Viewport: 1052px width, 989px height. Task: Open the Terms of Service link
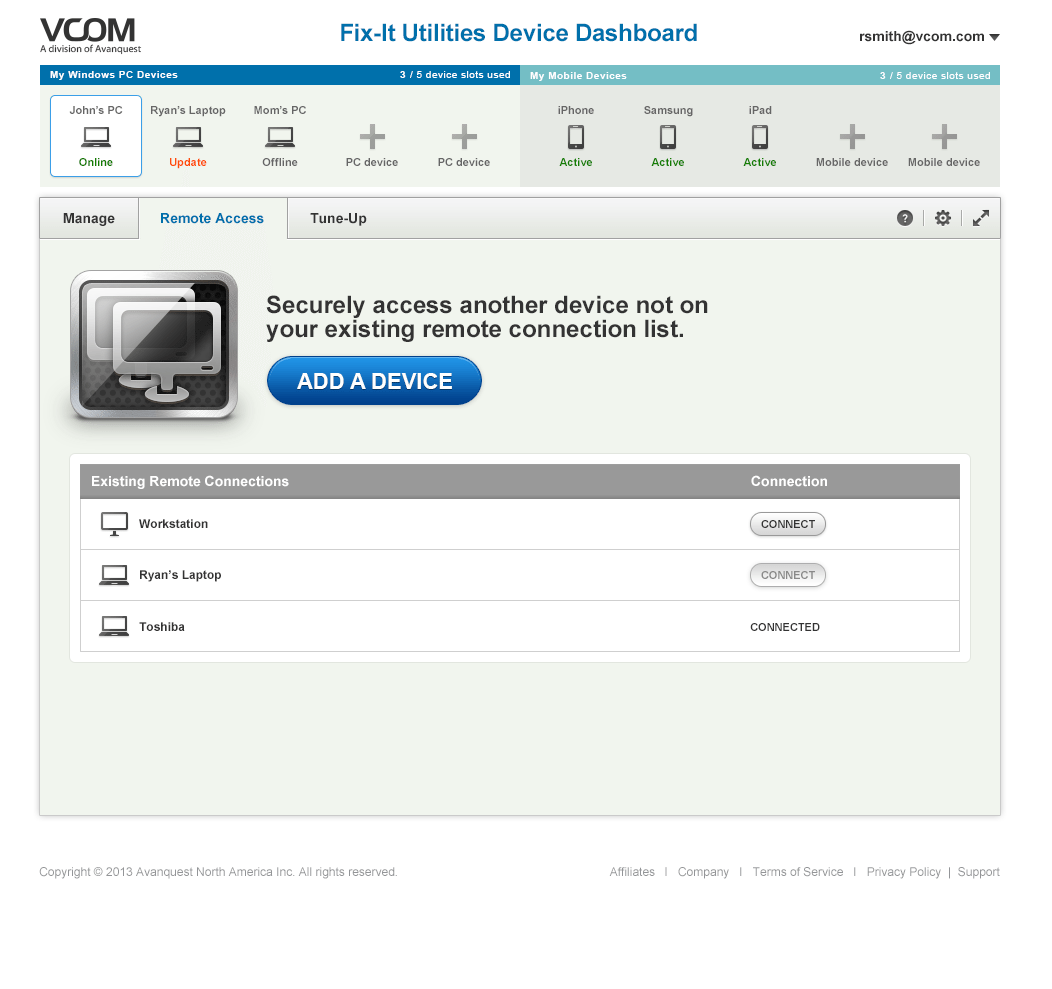coord(798,872)
